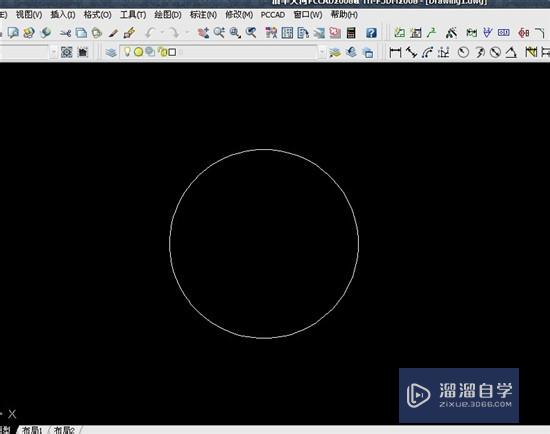Viewport: 550px width, 434px height.
Task: Click the blue surface roughness icon
Action: tap(487, 33)
